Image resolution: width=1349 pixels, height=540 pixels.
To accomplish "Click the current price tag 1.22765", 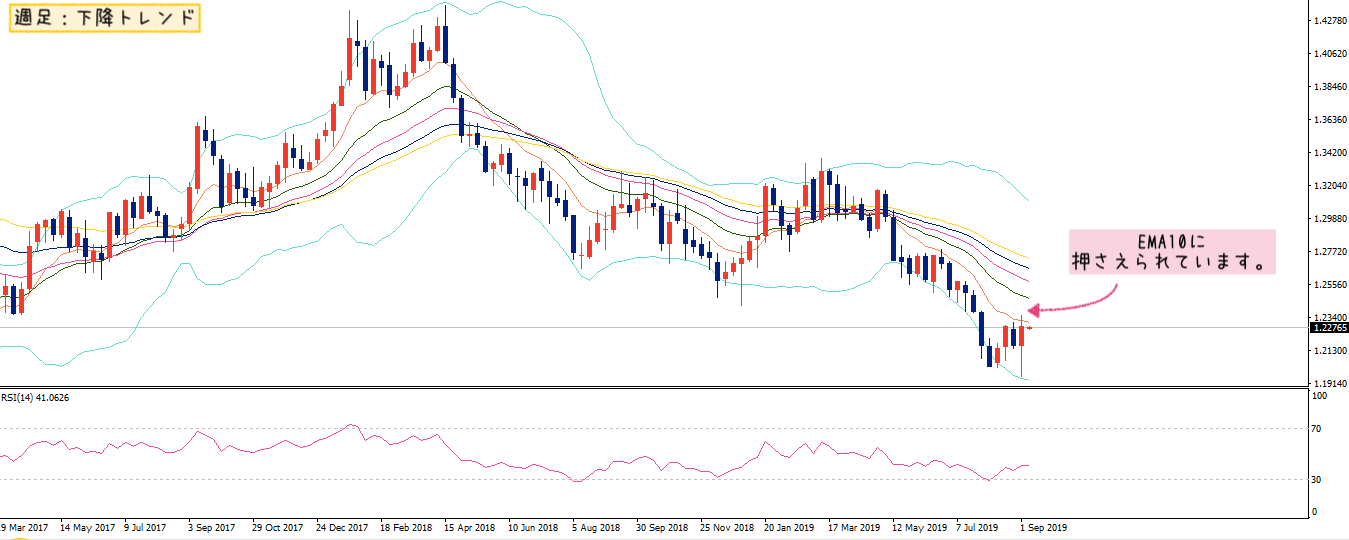I will click(x=1329, y=327).
